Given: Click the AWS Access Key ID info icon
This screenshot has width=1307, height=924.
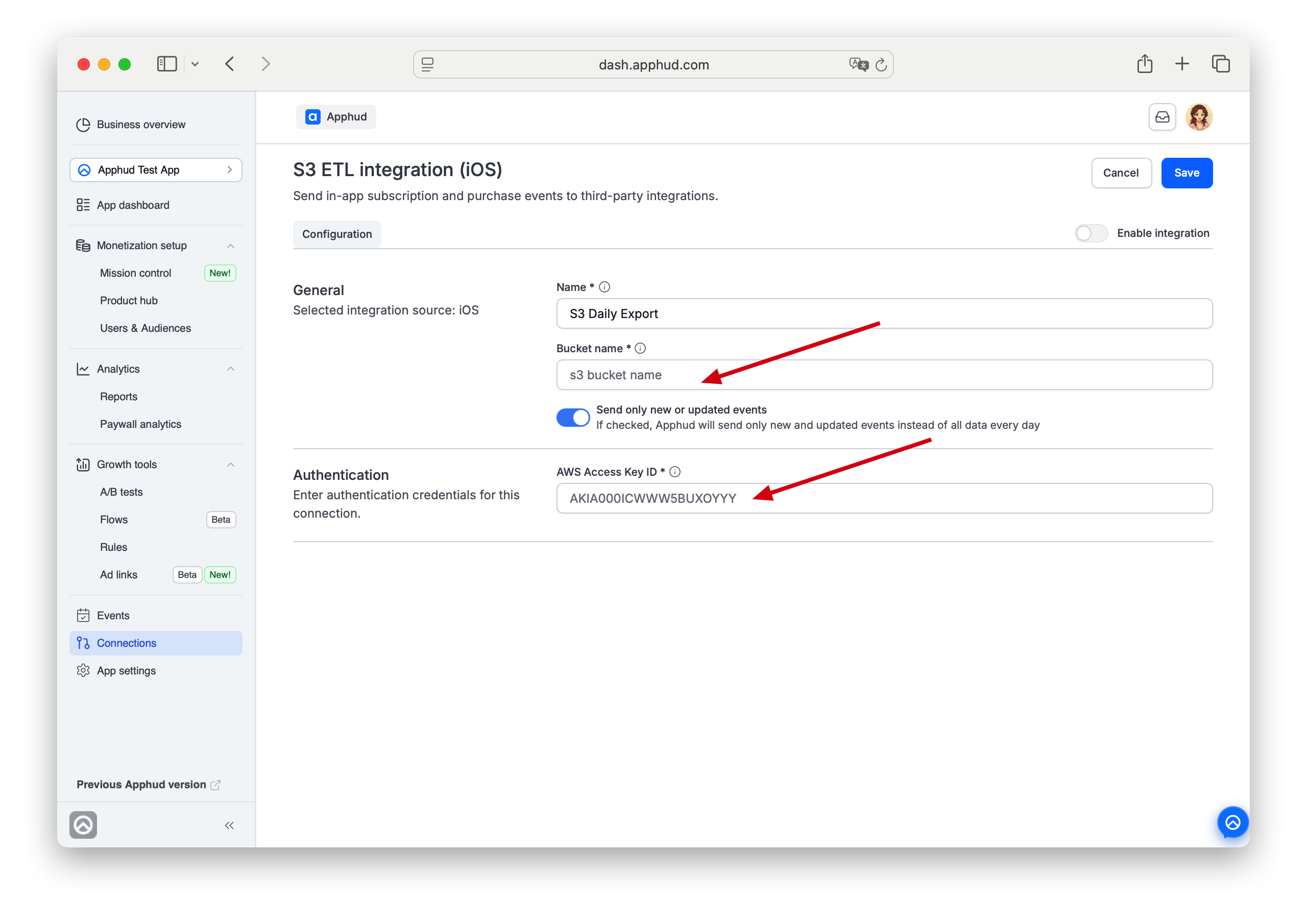Looking at the screenshot, I should point(675,472).
